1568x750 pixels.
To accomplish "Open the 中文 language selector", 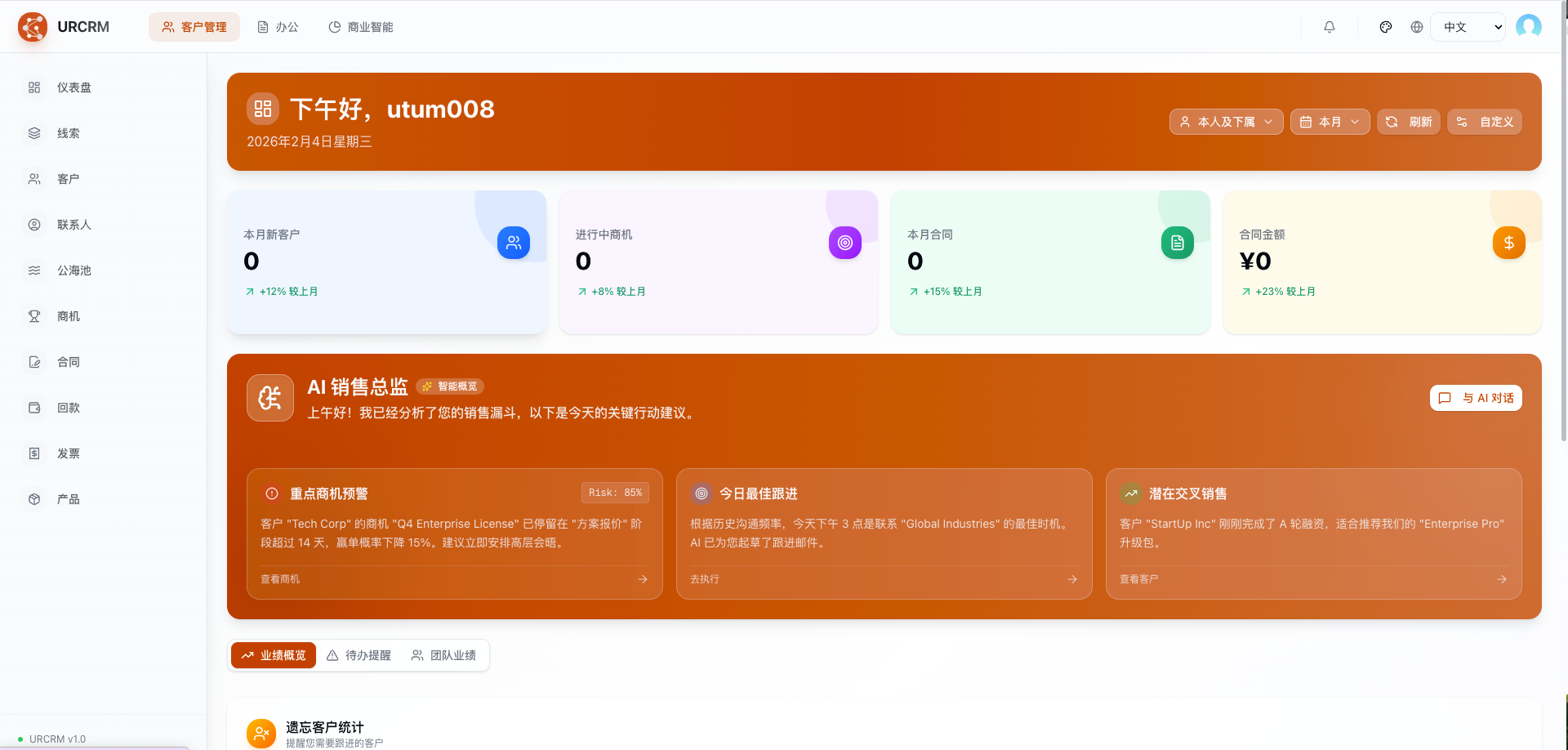I will point(1468,26).
